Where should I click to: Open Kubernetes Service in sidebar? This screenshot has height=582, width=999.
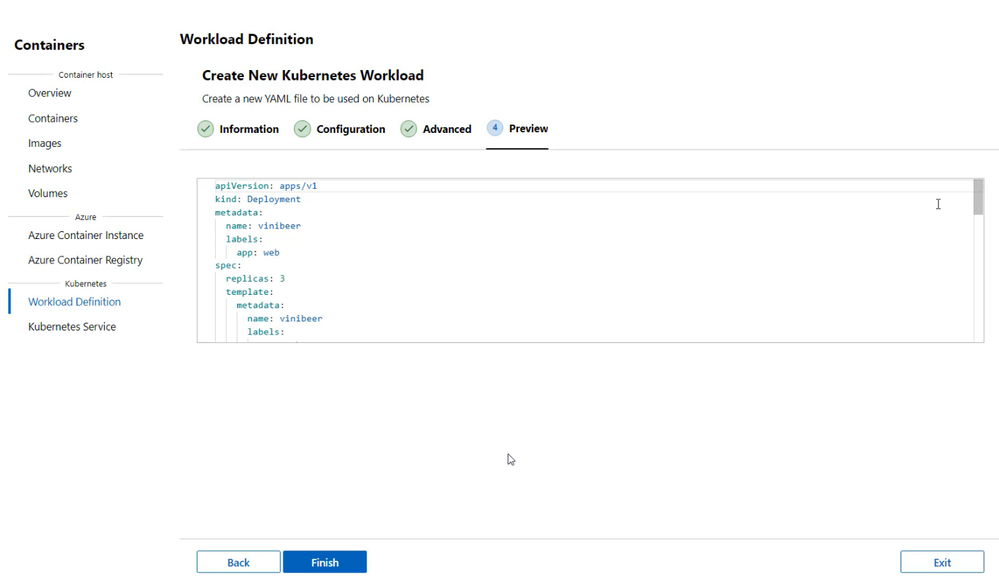tap(72, 326)
